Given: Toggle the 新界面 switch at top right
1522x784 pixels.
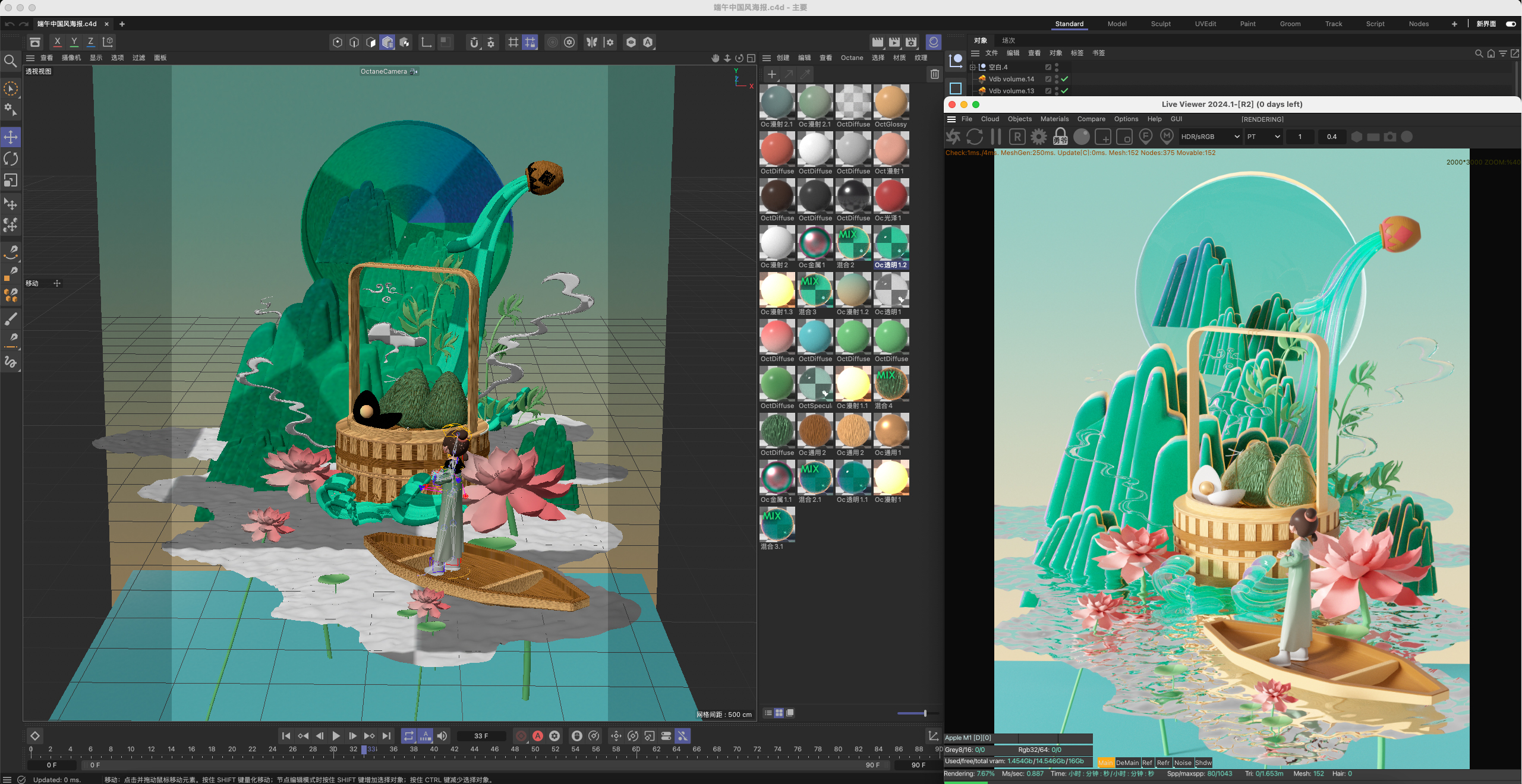Looking at the screenshot, I should click(x=1510, y=24).
